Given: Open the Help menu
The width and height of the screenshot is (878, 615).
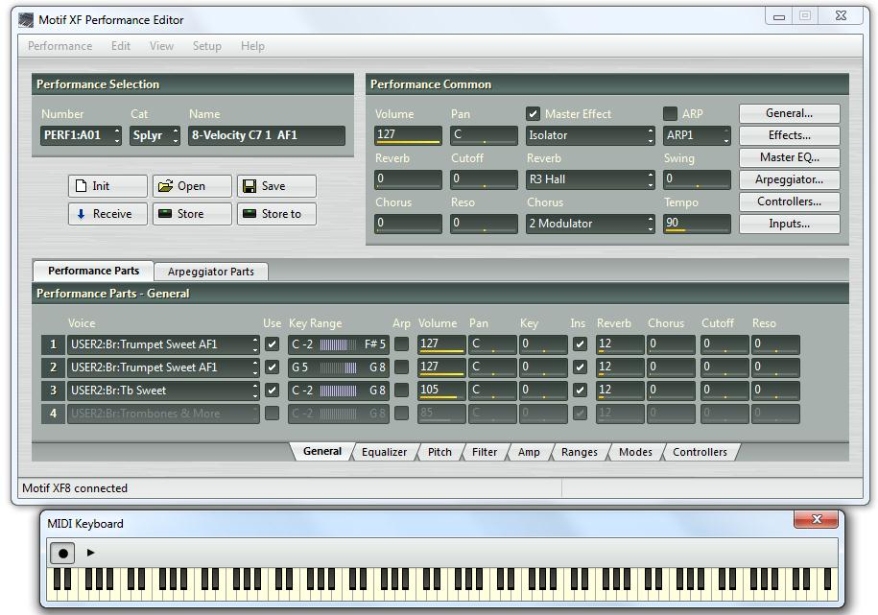Looking at the screenshot, I should pyautogui.click(x=253, y=46).
